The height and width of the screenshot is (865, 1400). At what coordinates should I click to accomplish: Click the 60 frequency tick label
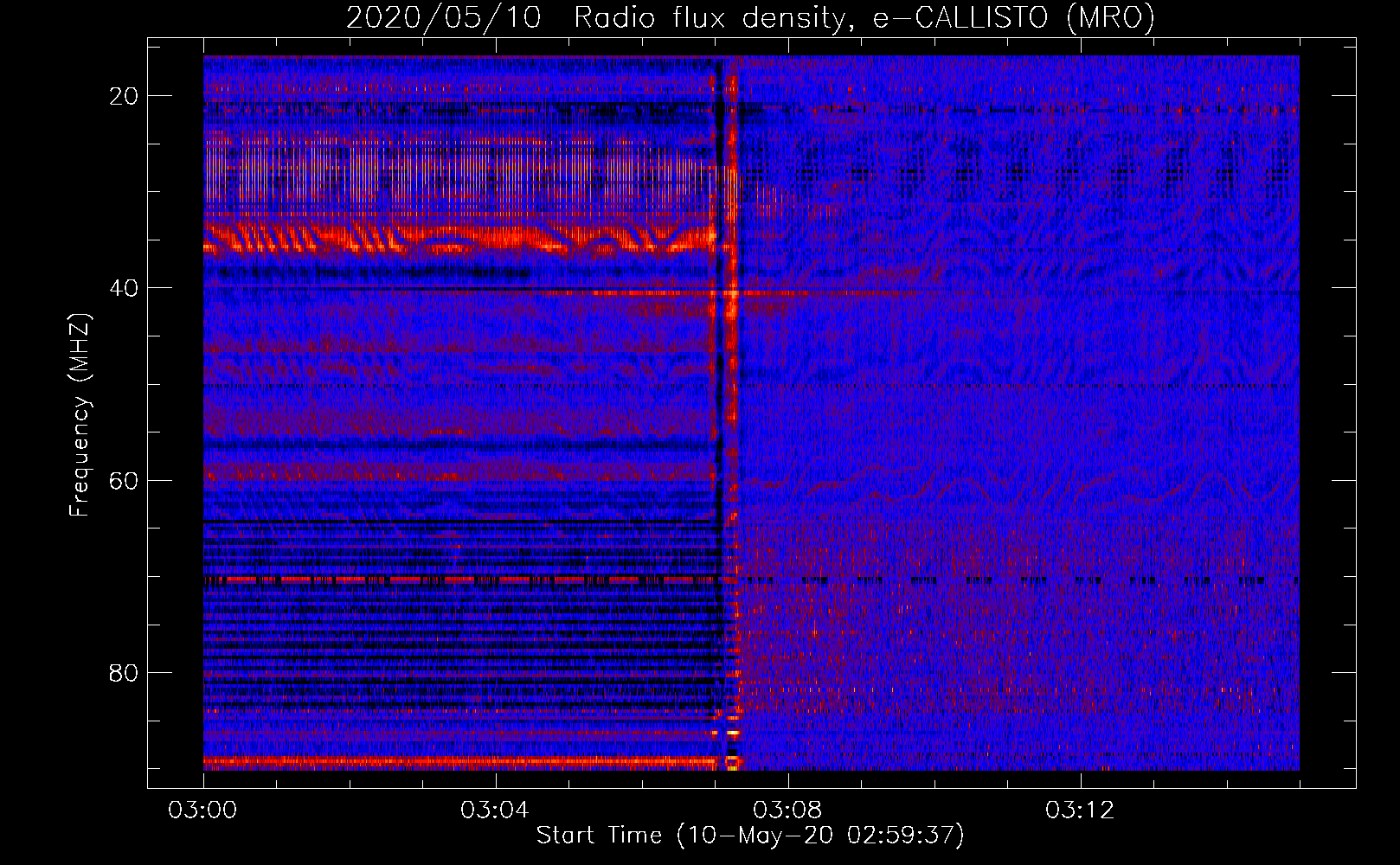pos(124,480)
